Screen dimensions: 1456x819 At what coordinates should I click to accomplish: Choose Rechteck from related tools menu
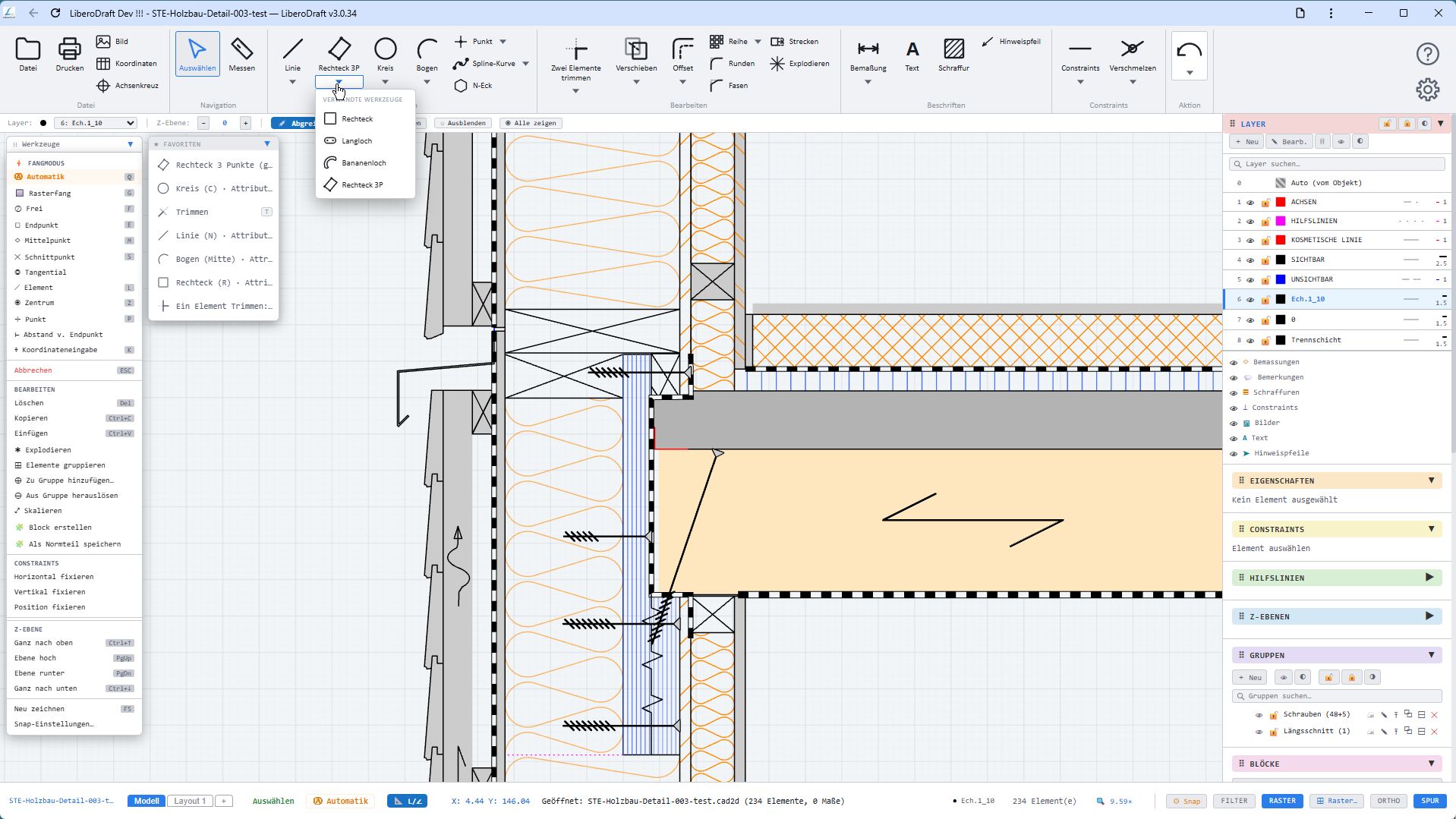[365, 119]
